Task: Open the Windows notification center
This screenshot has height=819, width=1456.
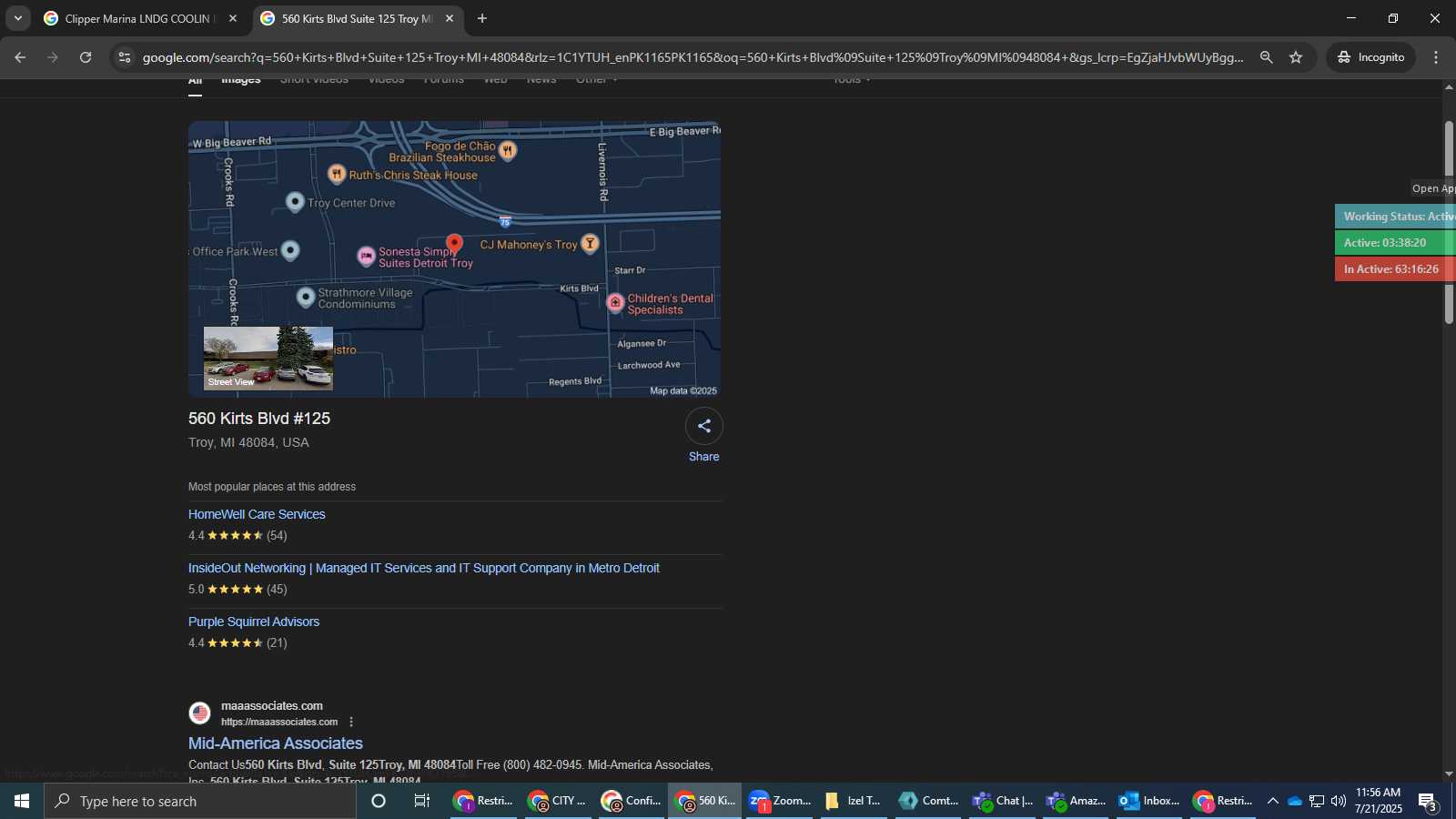Action: 1428,802
